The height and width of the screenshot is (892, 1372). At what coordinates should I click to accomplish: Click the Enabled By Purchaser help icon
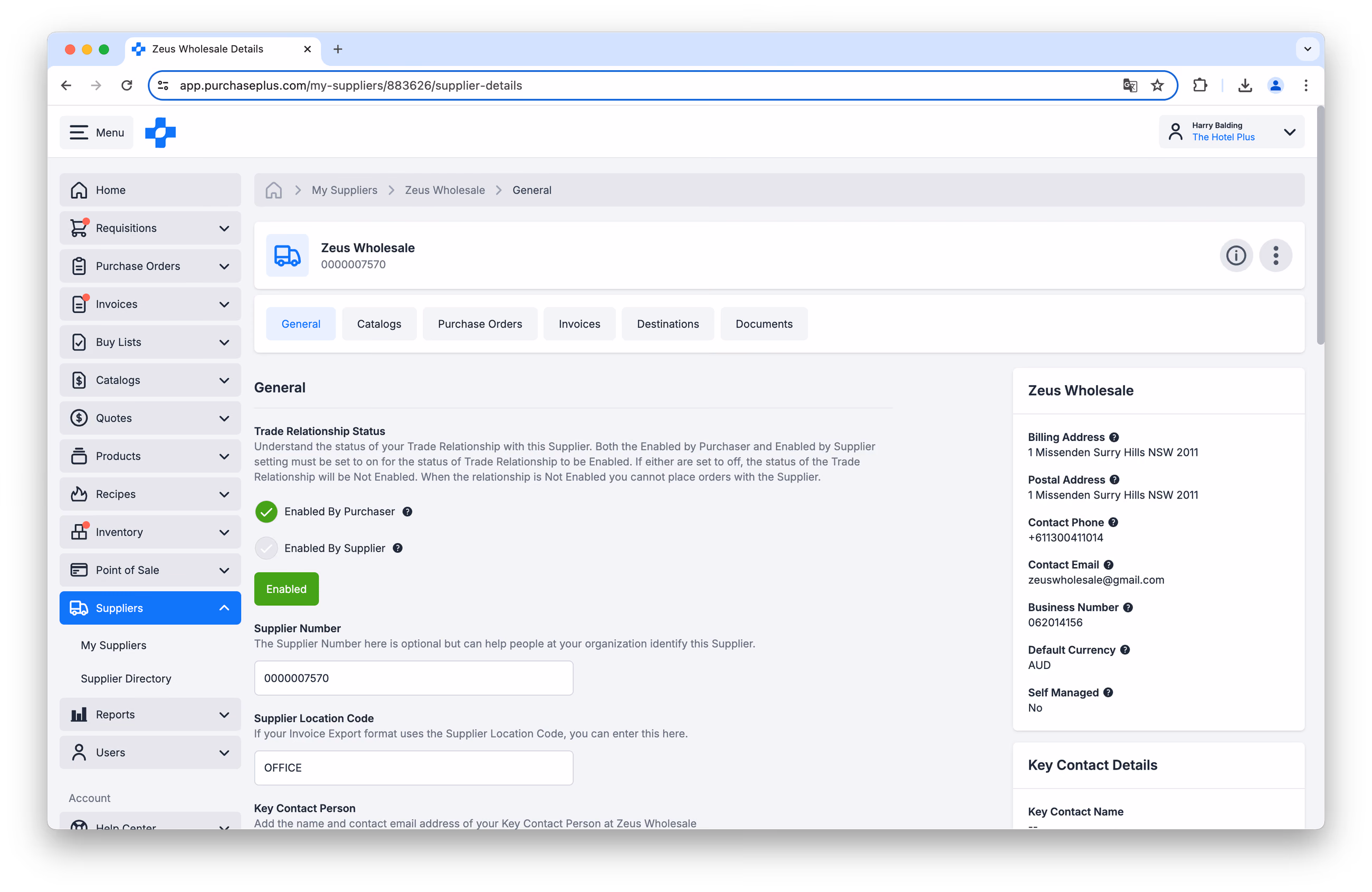407,512
